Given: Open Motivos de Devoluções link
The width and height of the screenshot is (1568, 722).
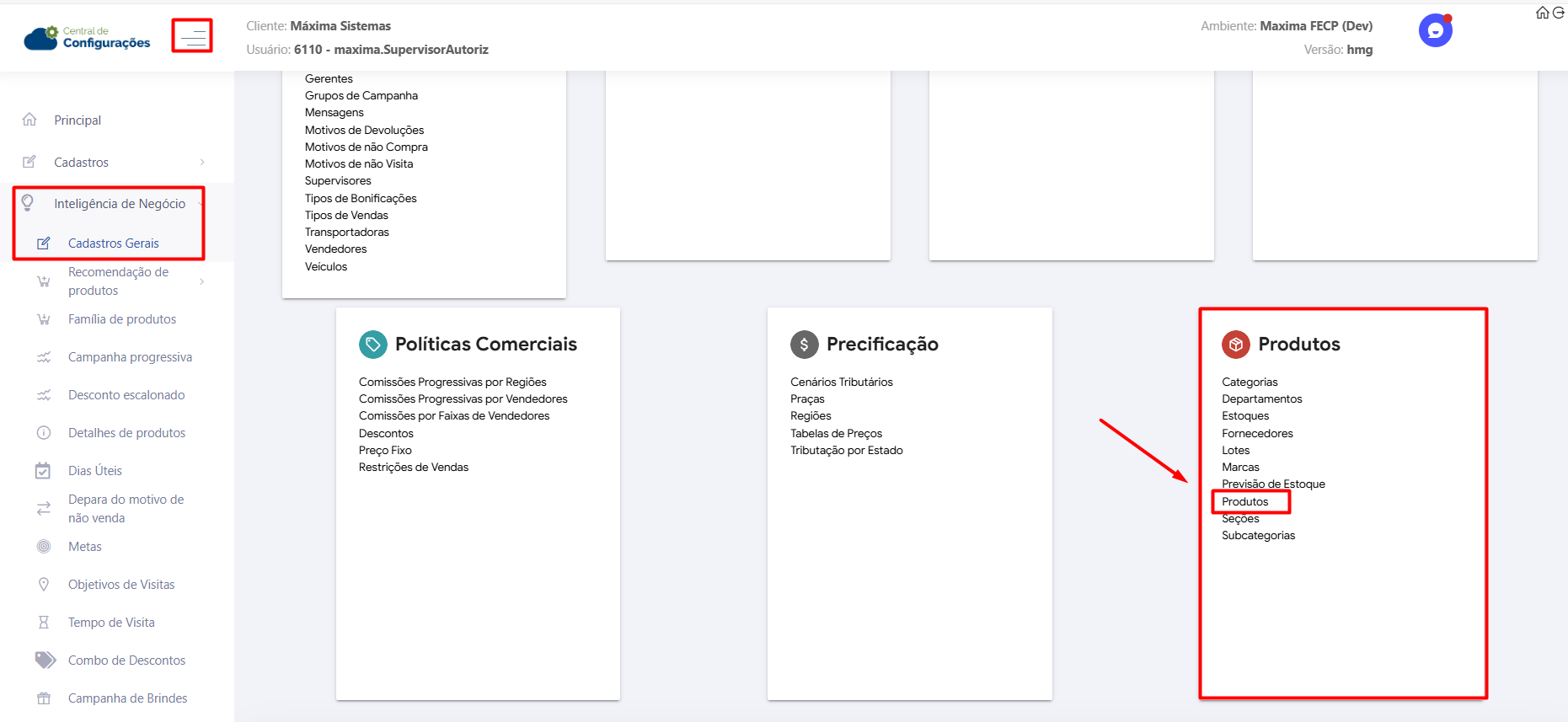Looking at the screenshot, I should point(364,131).
